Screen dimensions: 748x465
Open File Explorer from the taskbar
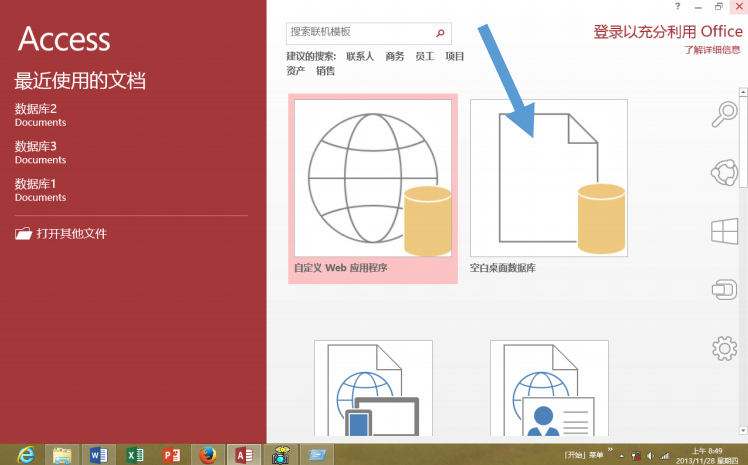point(62,455)
